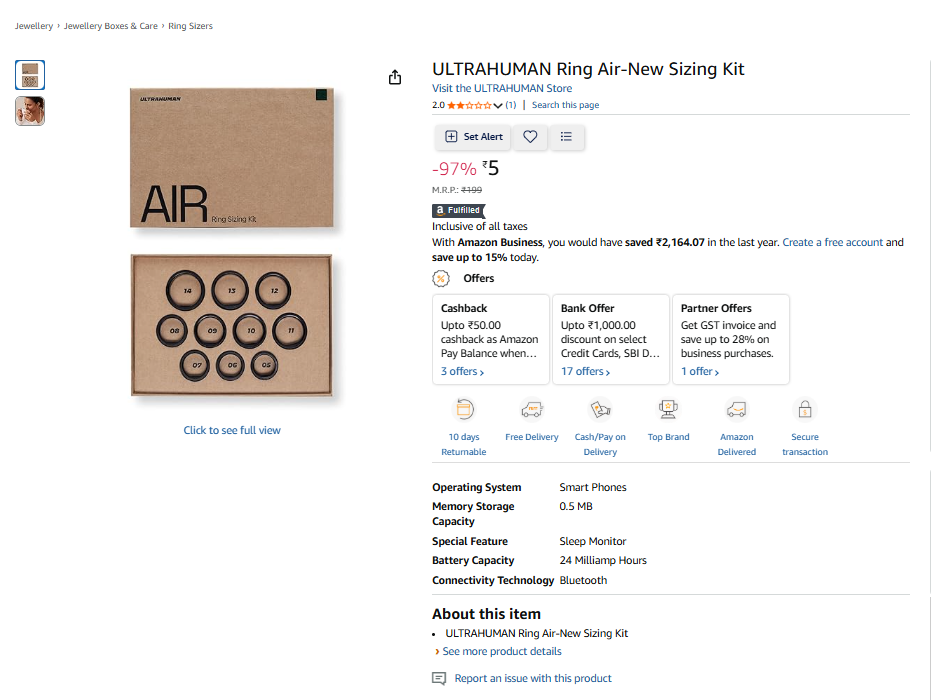Expand the 17 offers Bank Offer link

585,371
